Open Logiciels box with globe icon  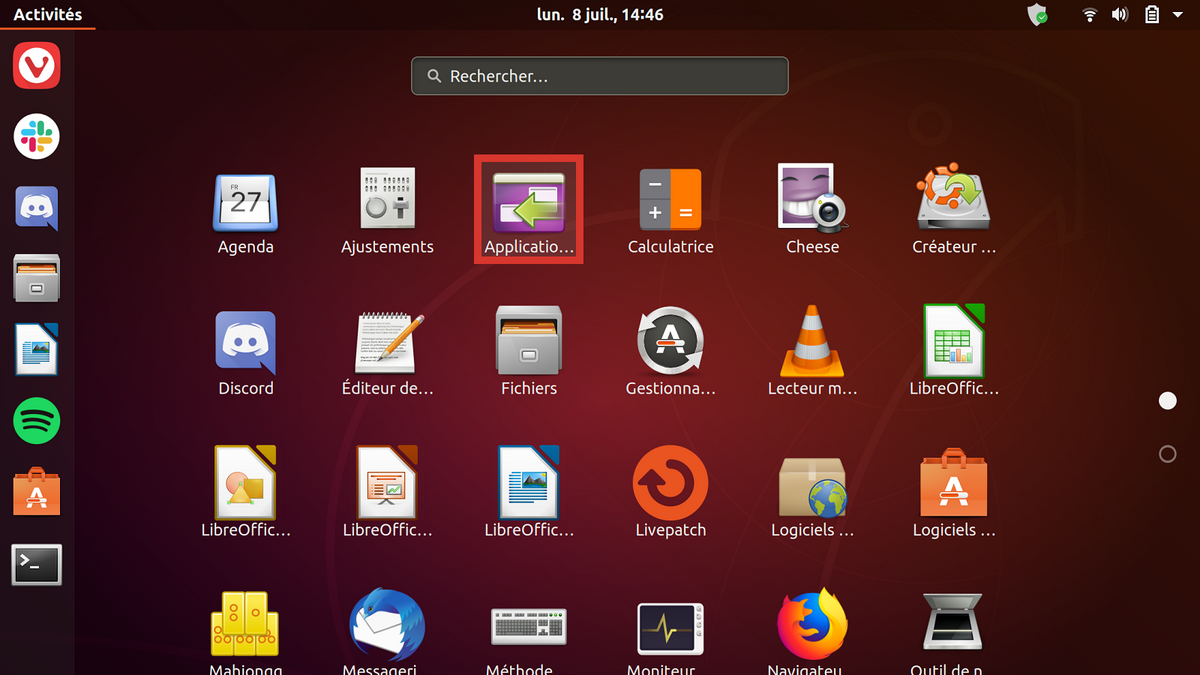pyautogui.click(x=812, y=498)
